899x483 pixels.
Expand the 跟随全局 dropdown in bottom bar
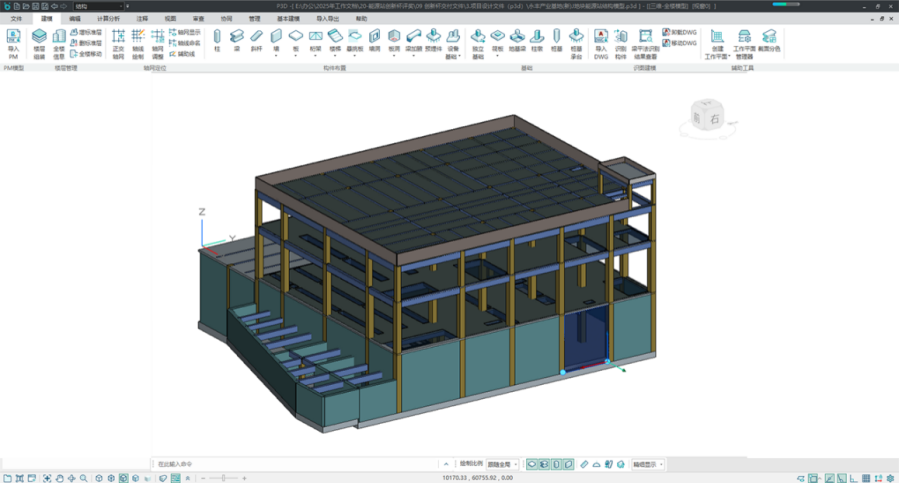click(503, 464)
